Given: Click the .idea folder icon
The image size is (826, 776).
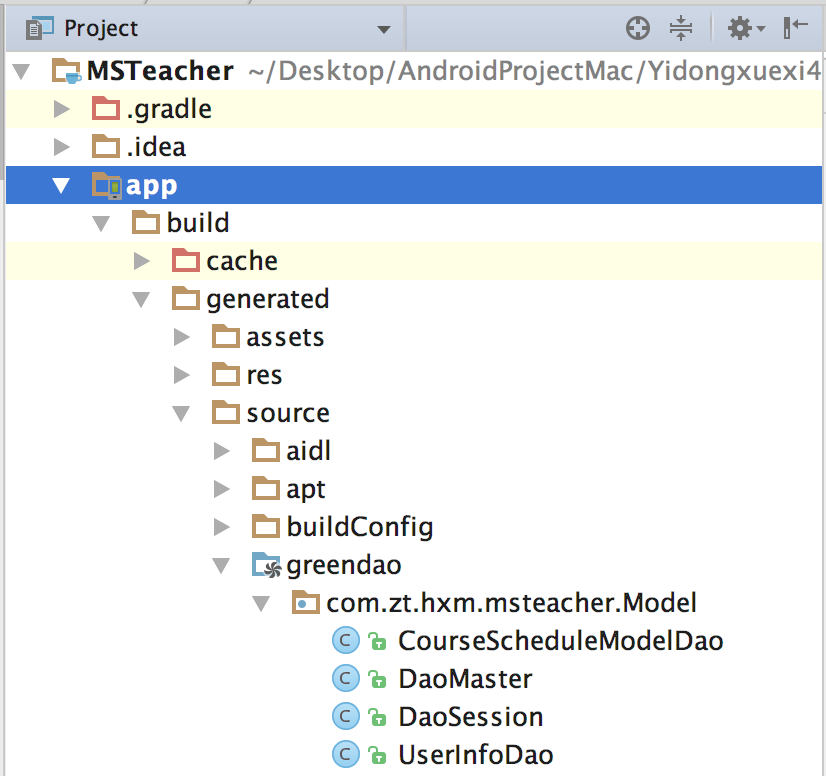Looking at the screenshot, I should click(106, 146).
